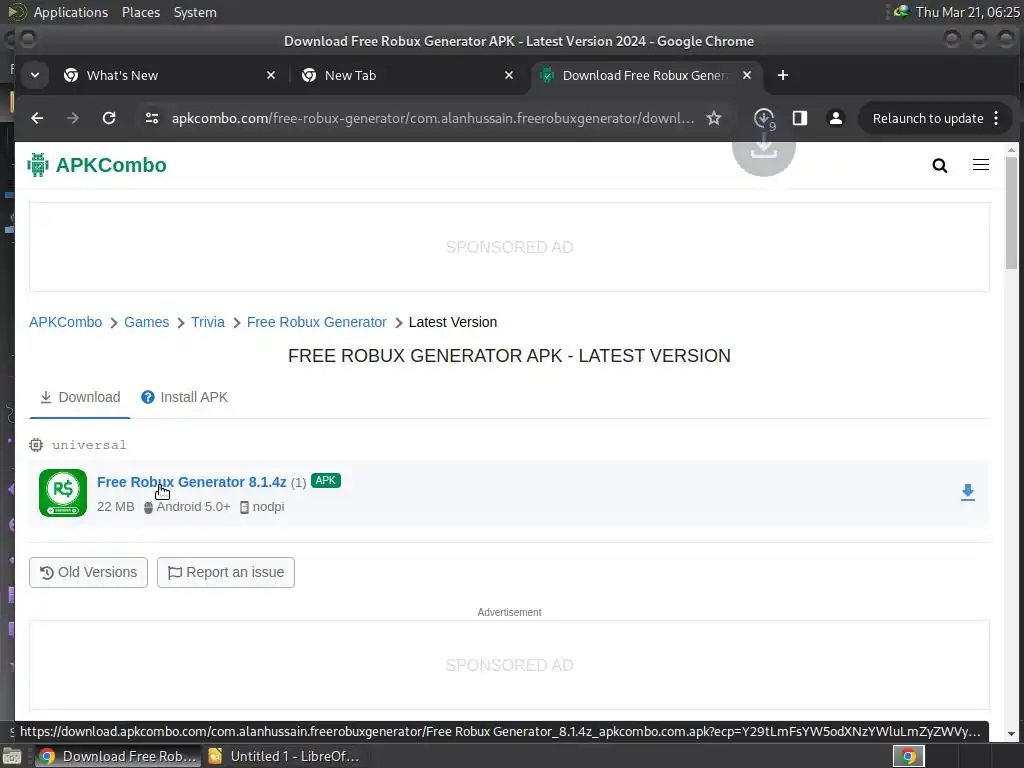Open Chrome three-dot menu

[996, 118]
